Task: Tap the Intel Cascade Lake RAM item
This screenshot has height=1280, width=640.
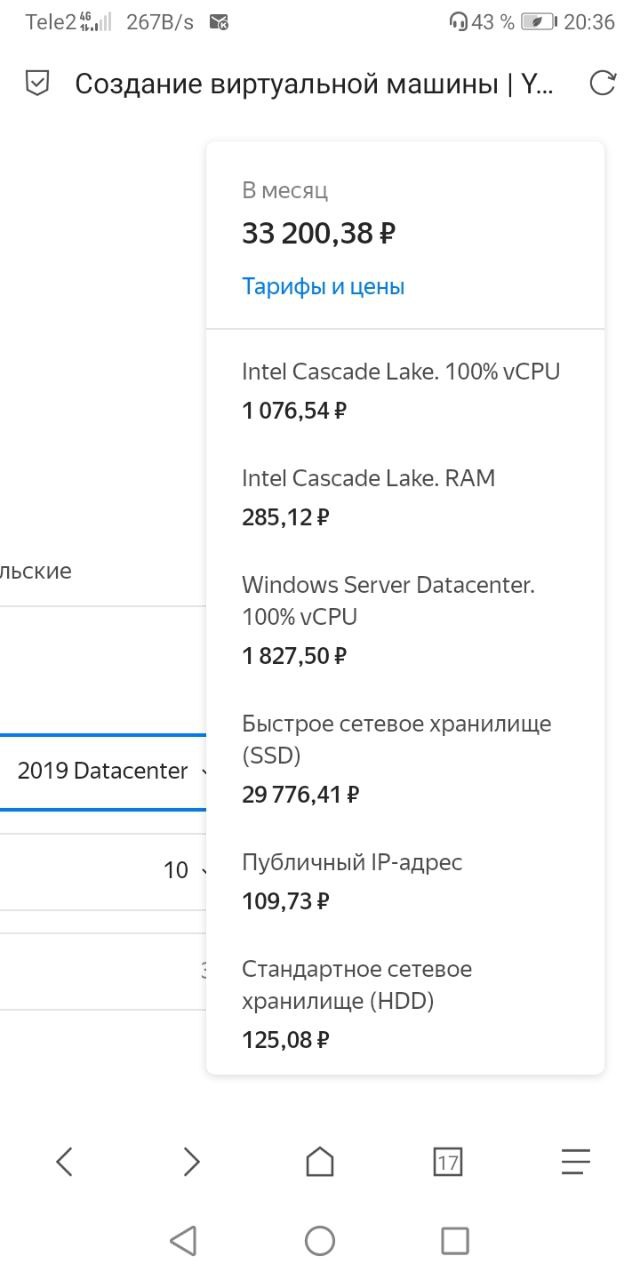Action: [368, 479]
